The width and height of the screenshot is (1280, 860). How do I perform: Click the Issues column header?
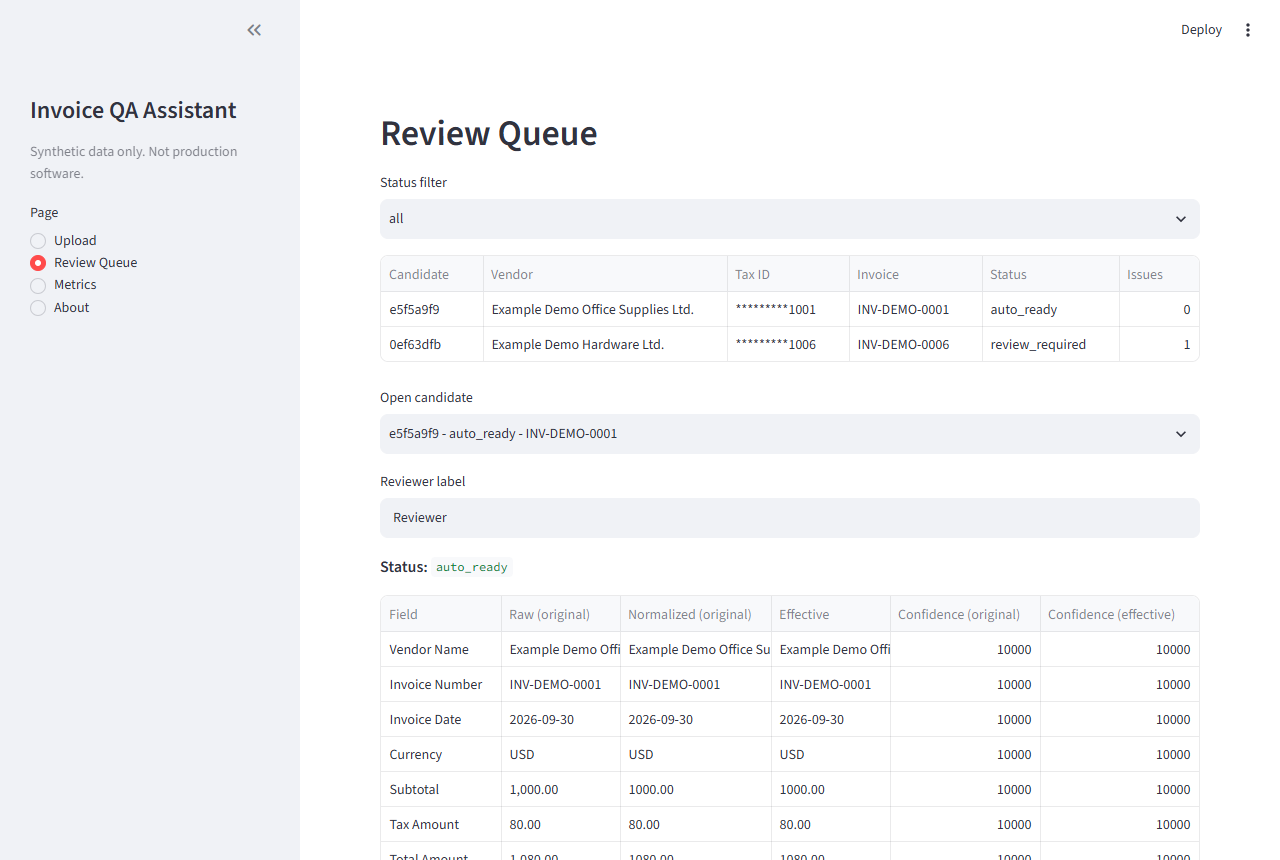(x=1158, y=274)
